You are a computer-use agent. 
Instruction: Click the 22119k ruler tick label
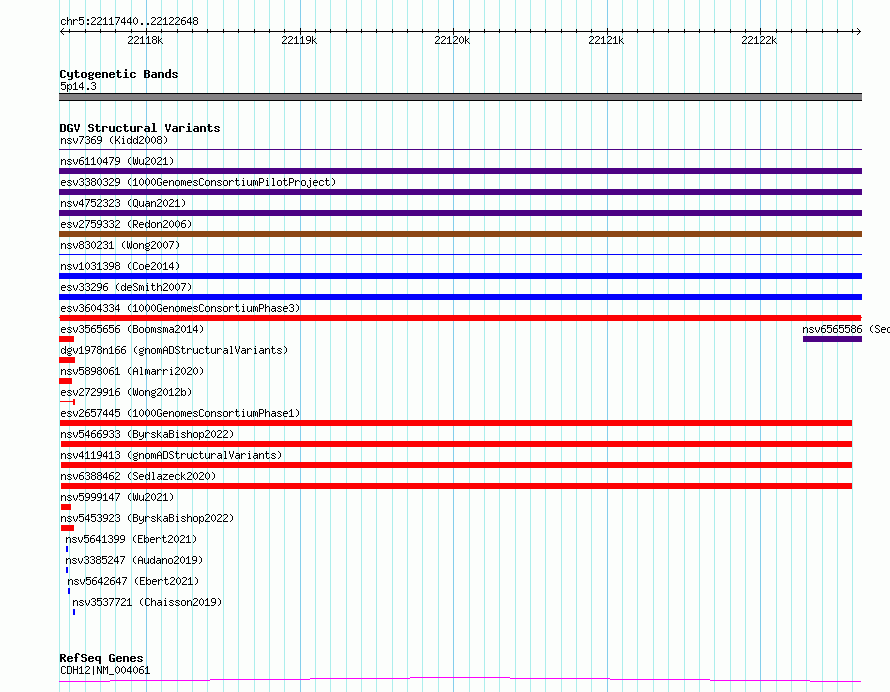(299, 40)
